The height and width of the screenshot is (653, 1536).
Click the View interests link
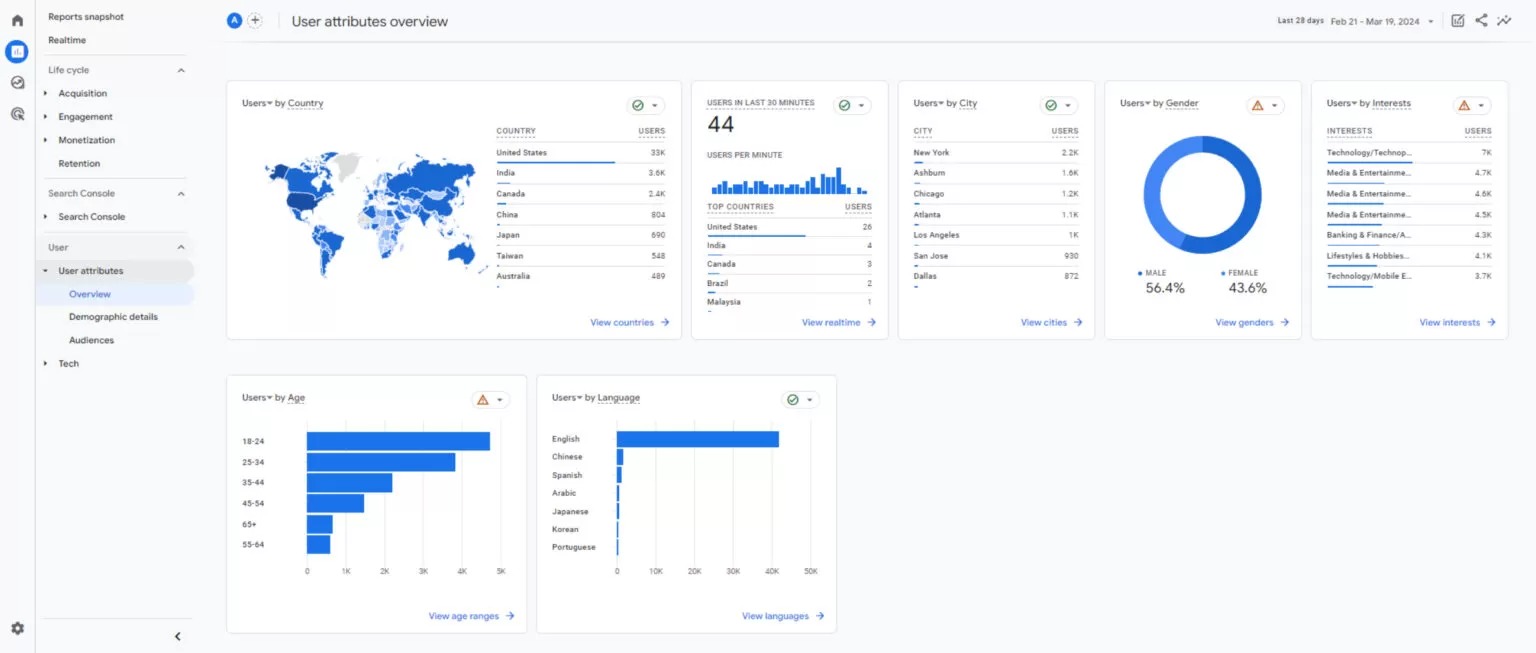pos(1457,322)
